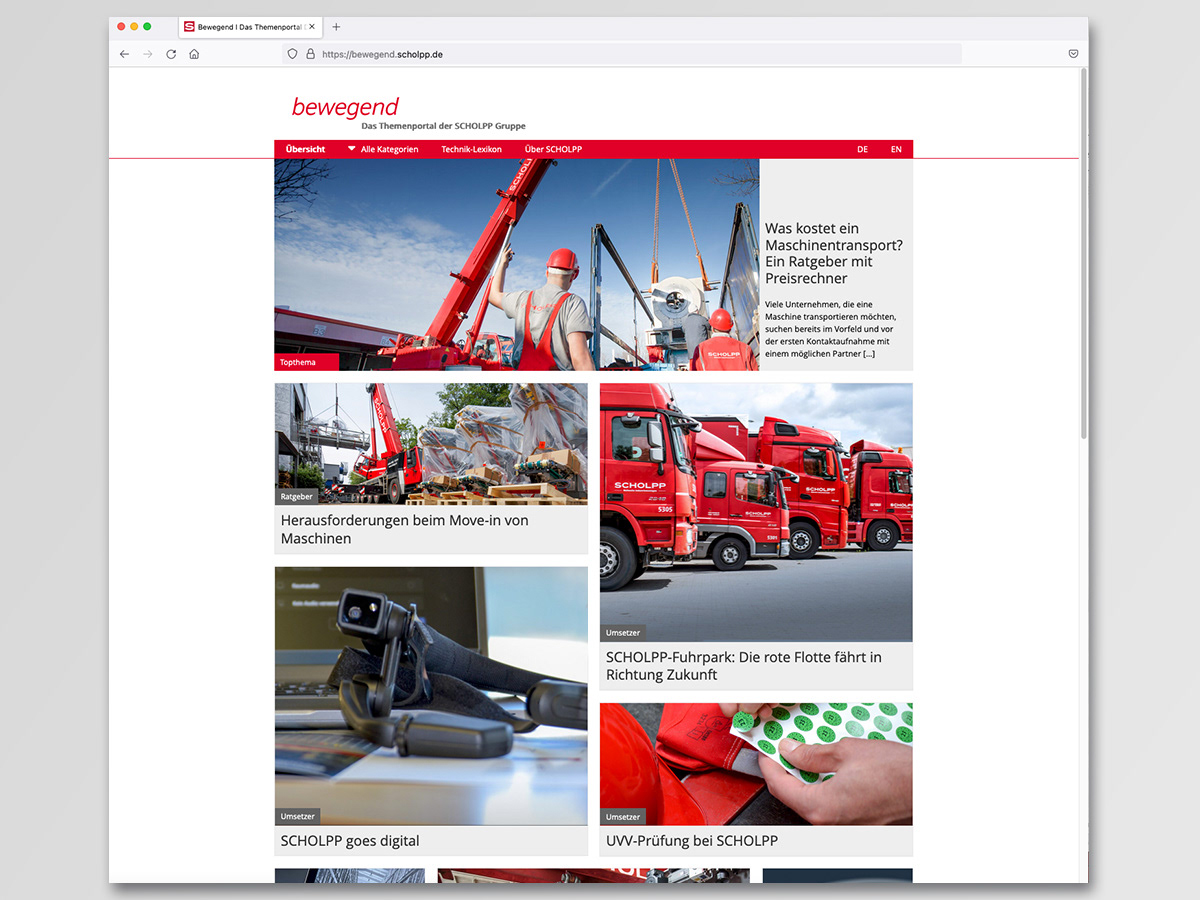Open the crane Topthema hero image
The width and height of the screenshot is (1200, 900).
517,265
